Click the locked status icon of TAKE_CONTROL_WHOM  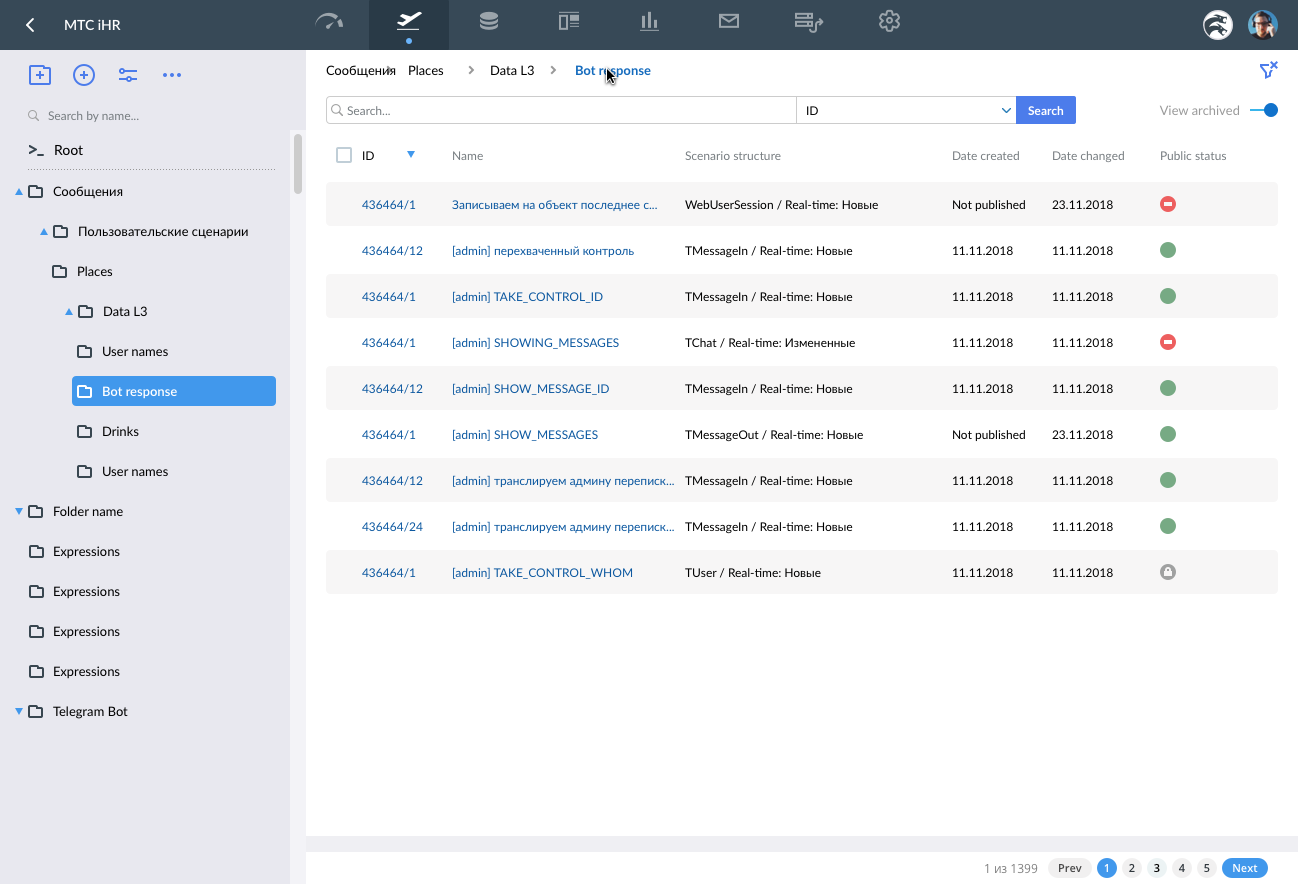coord(1167,572)
